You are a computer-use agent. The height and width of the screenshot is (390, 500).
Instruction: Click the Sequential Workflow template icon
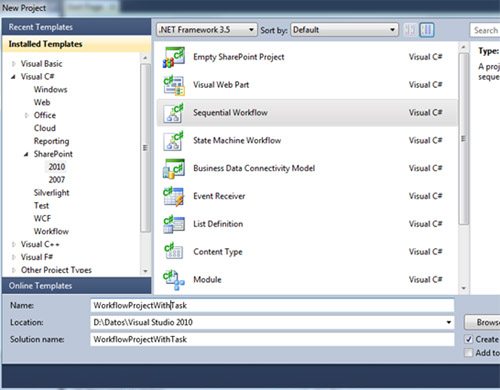(x=173, y=113)
